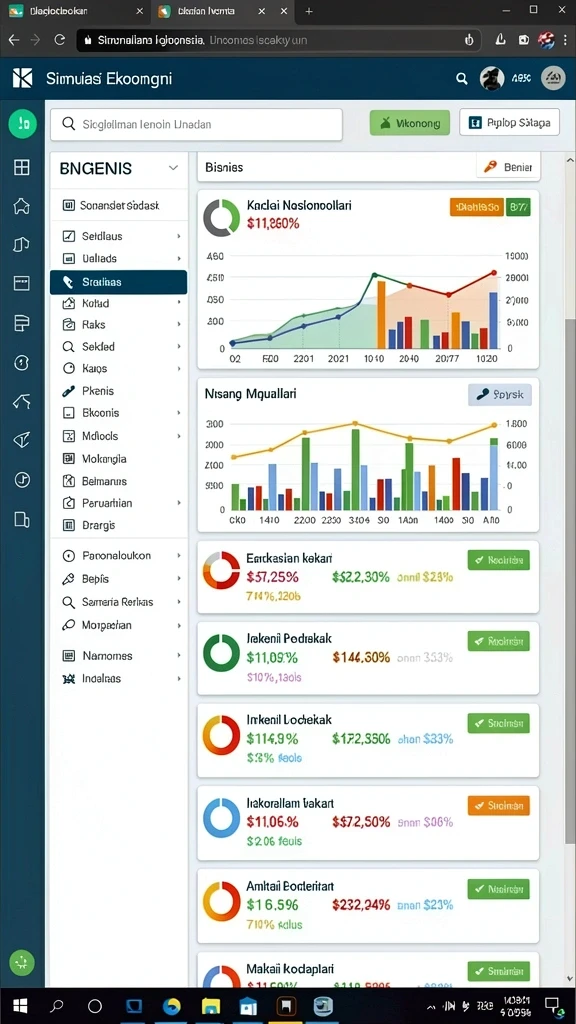
Task: Expand the Setidiaus menu arrow
Action: [178, 236]
